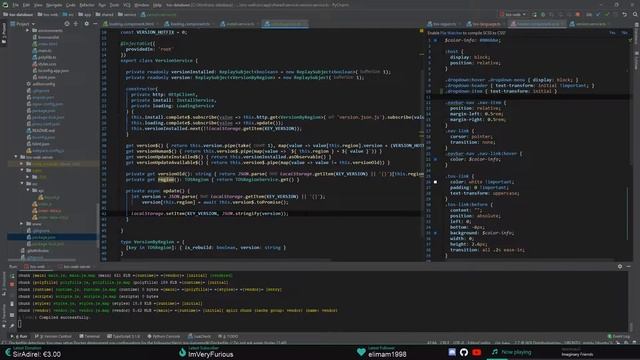Open Project panel settings gear

tap(86, 24)
